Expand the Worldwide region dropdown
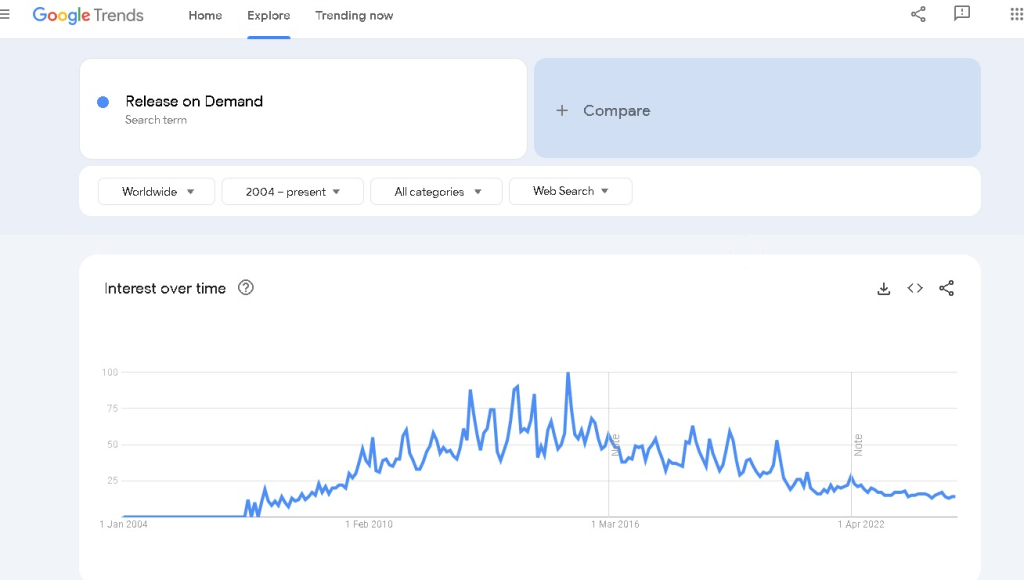The width and height of the screenshot is (1024, 580). pyautogui.click(x=157, y=191)
